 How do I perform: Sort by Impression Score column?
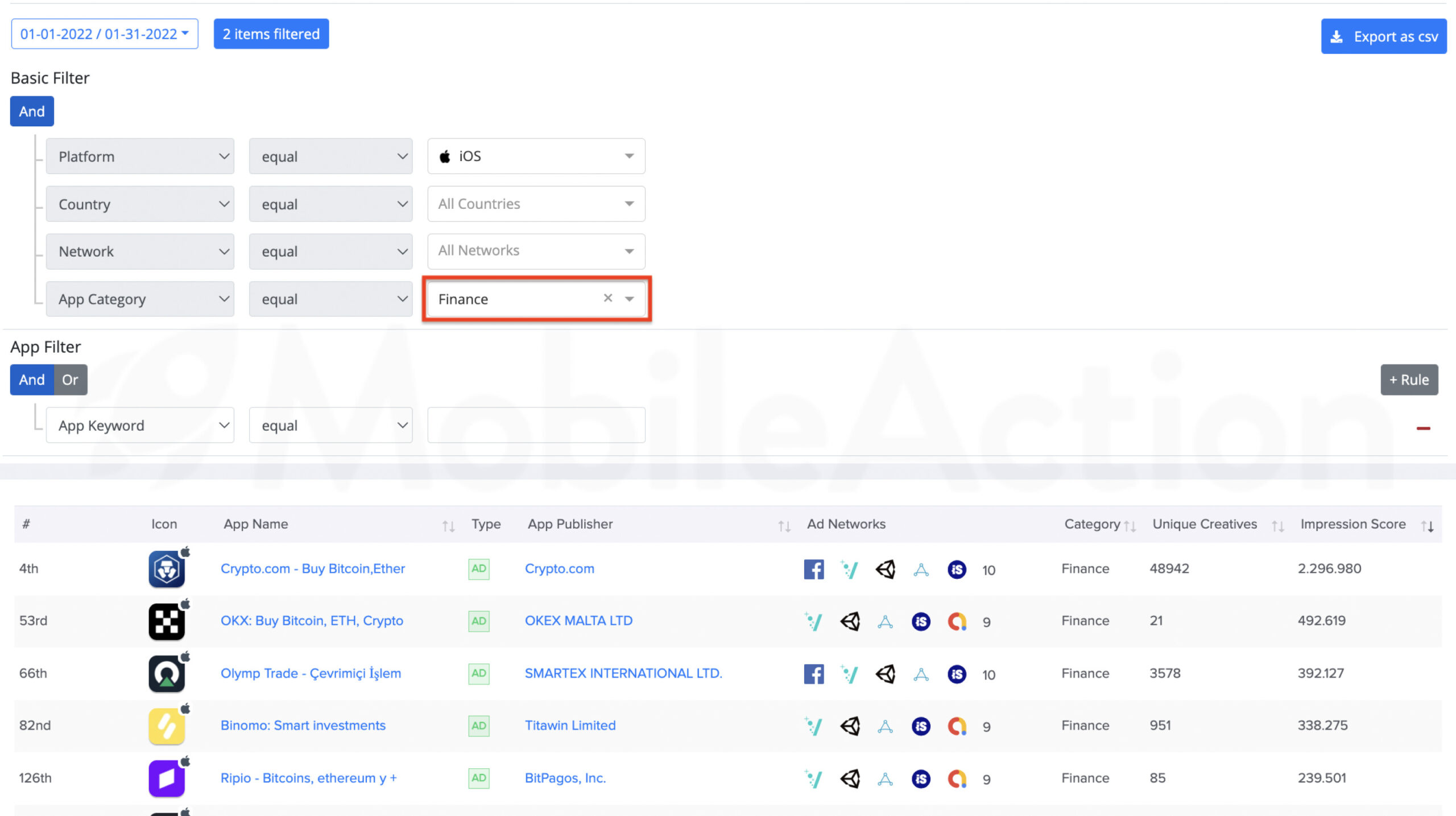[1427, 526]
